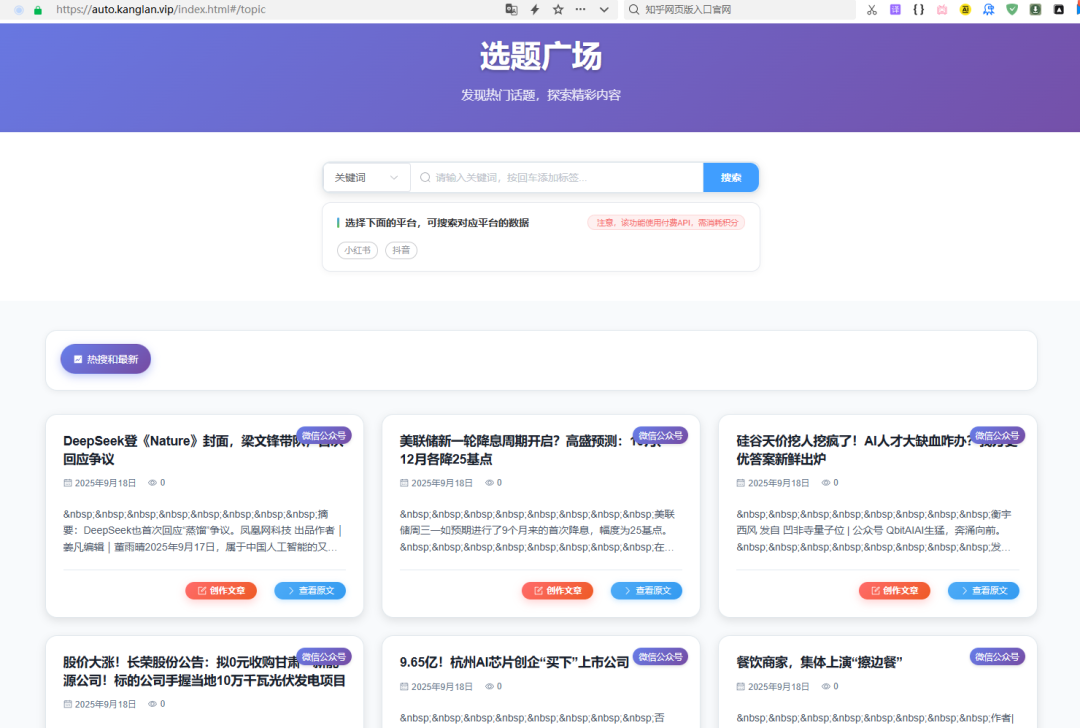Activate the 热搜和最新 filter

[105, 358]
